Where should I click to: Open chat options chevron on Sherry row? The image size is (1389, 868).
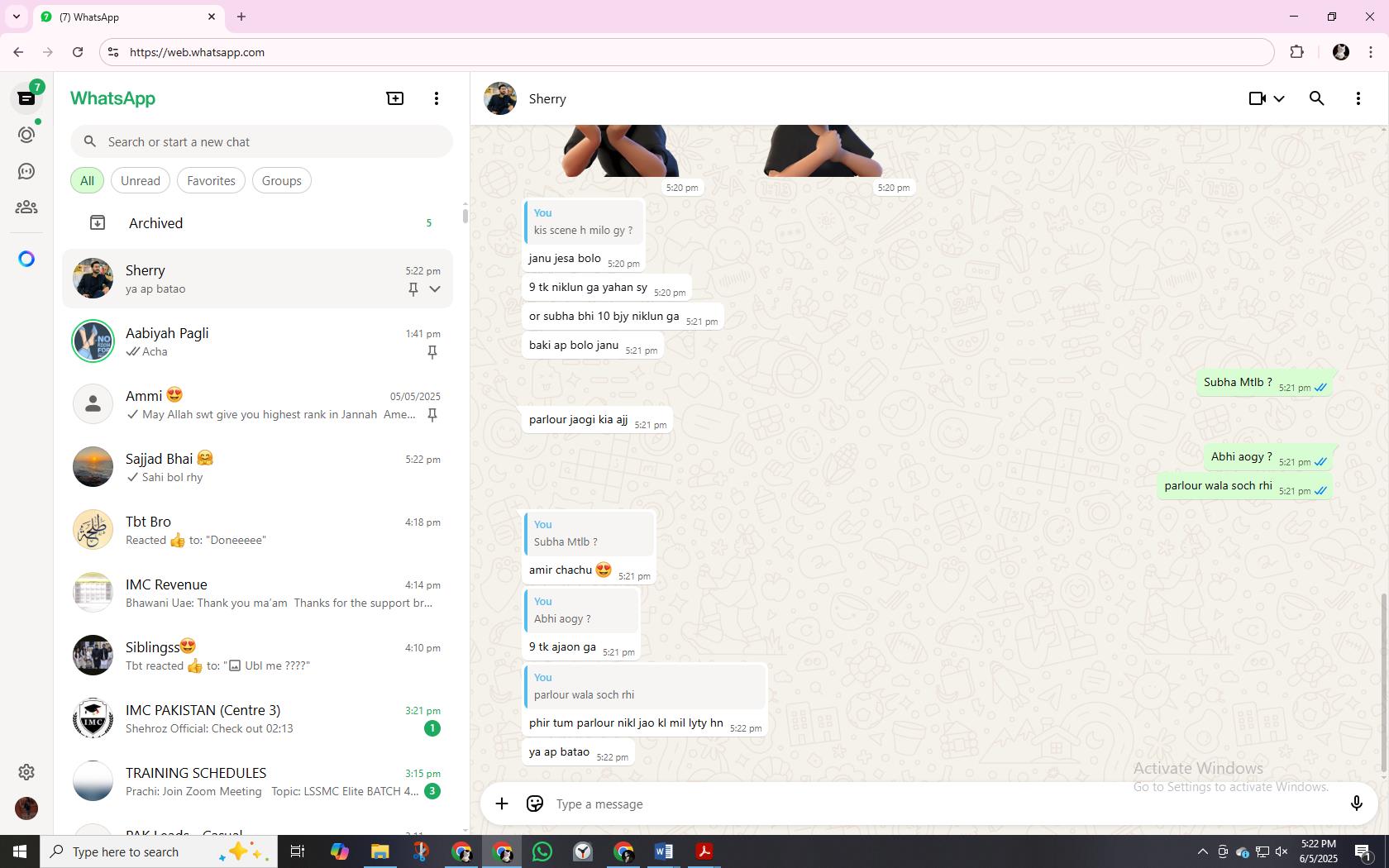point(435,289)
